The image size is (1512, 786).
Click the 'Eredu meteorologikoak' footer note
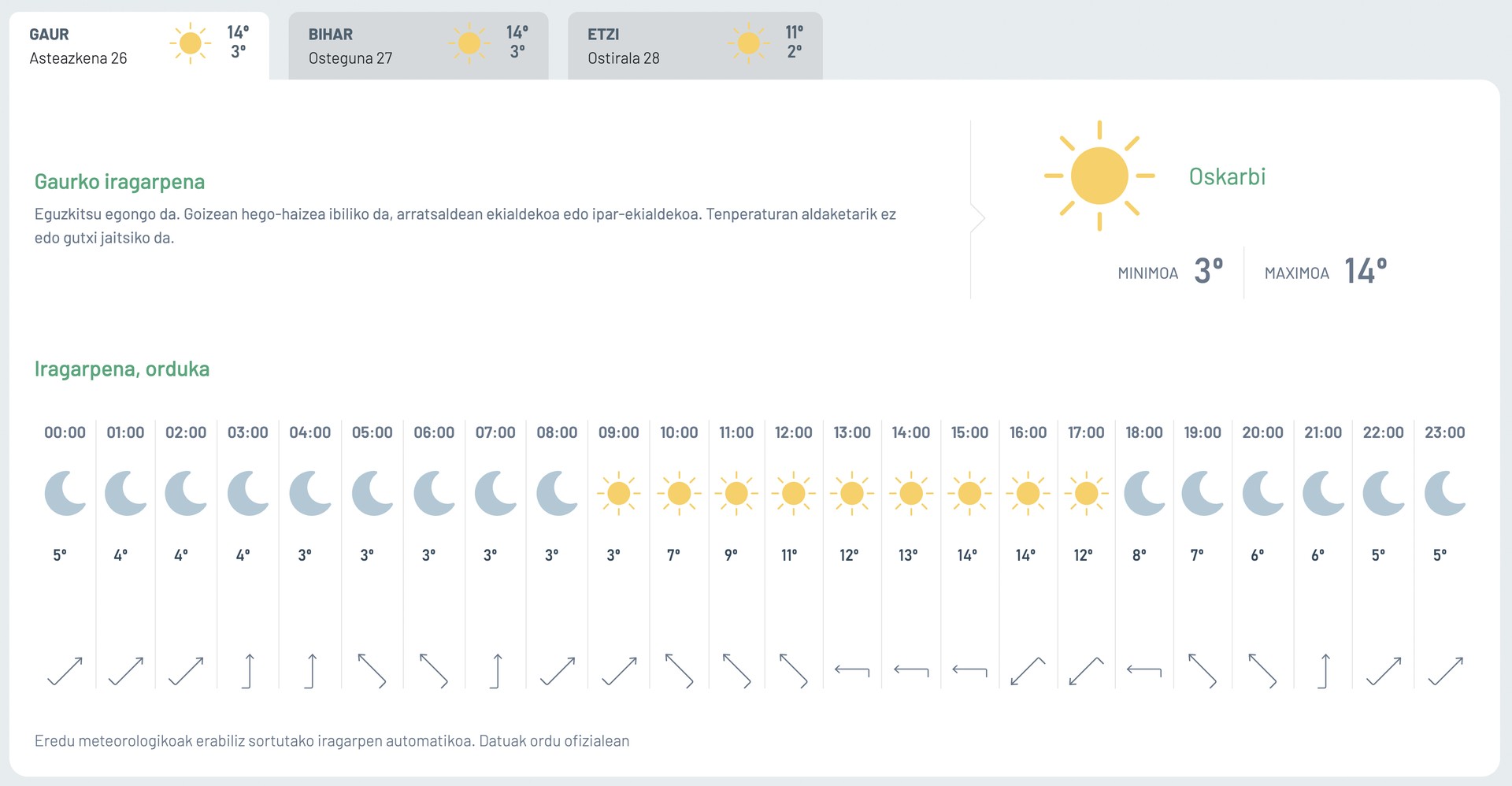(332, 741)
